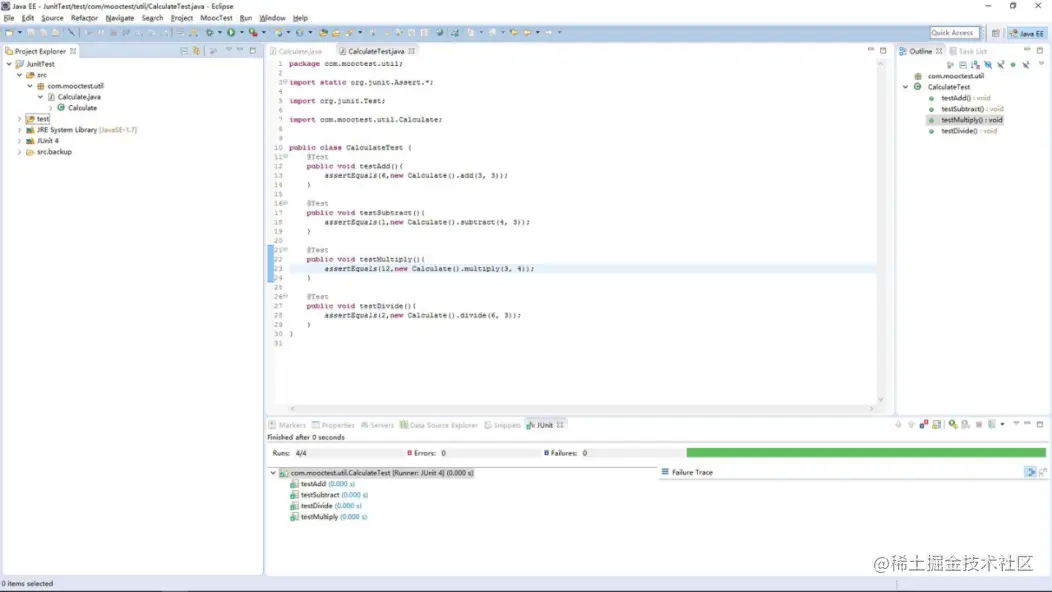Open JUnit test run history icon
1052x592 pixels.
pos(992,424)
